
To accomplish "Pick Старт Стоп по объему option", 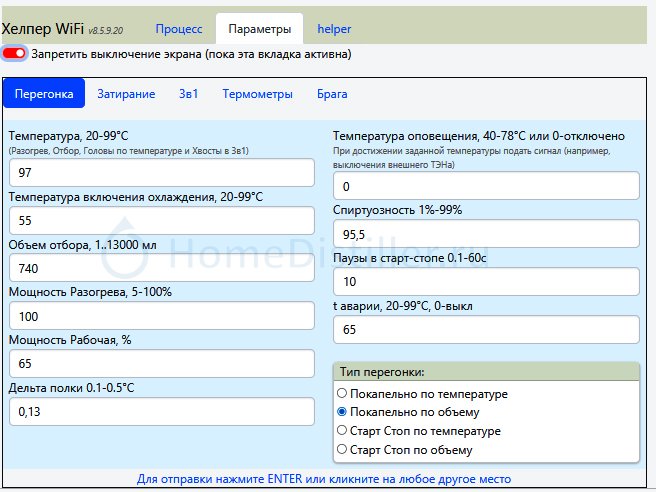I will click(x=342, y=450).
